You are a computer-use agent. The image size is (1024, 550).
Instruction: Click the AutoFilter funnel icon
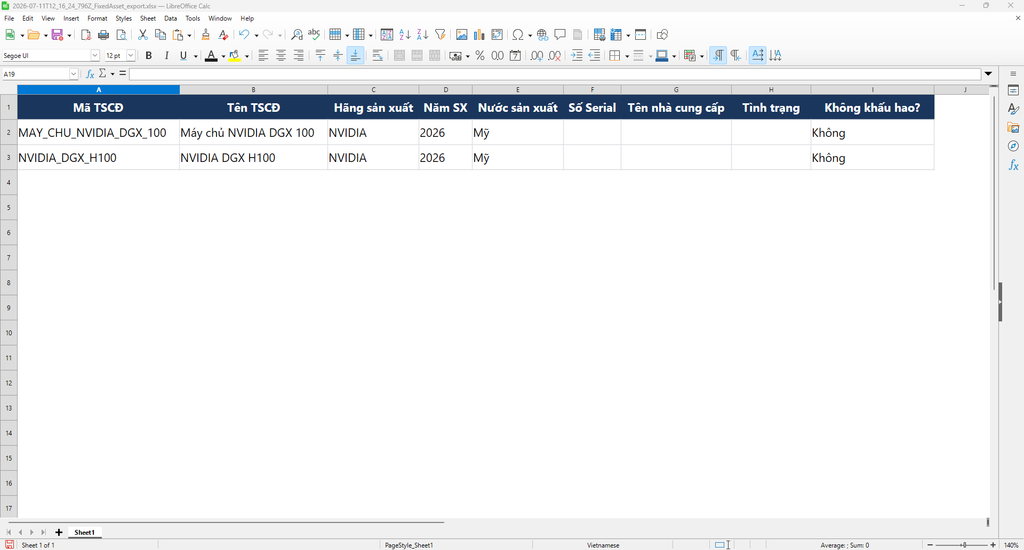[x=440, y=35]
